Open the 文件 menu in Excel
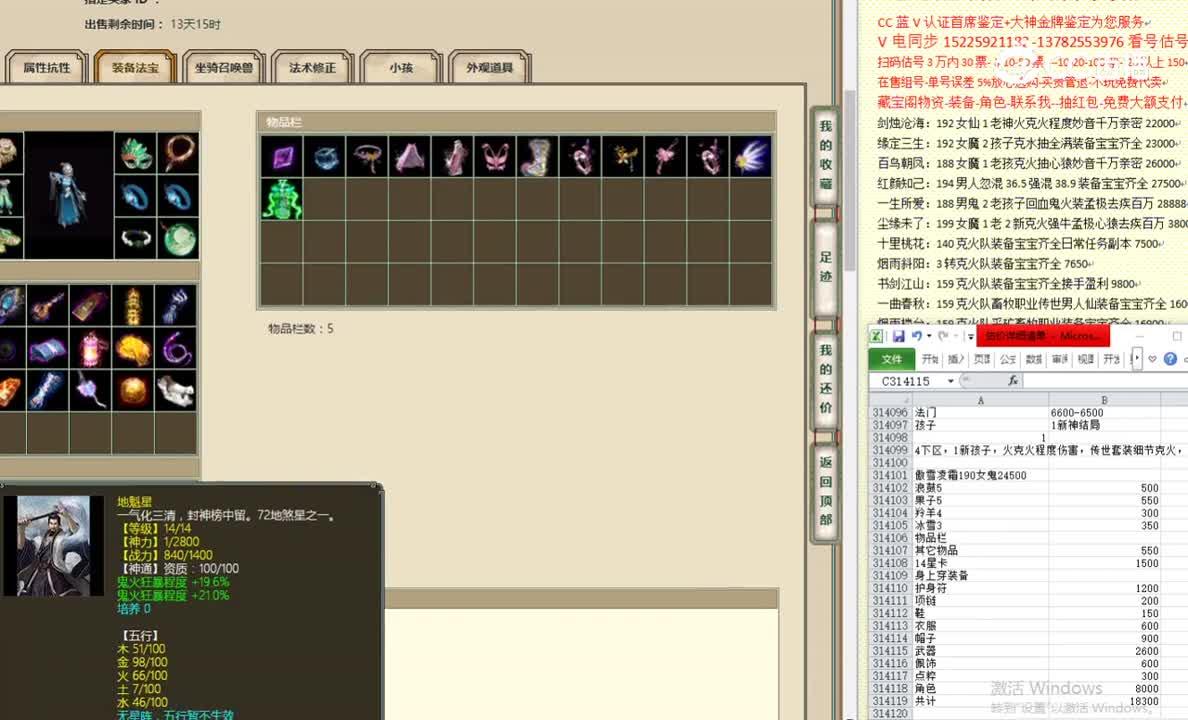Viewport: 1188px width, 720px height. (891, 359)
